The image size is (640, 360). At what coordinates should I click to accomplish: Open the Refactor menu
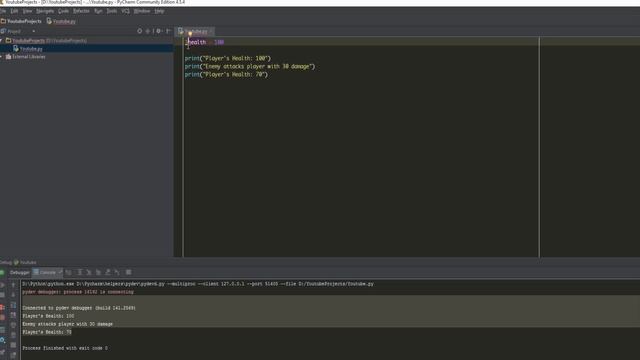tap(81, 11)
